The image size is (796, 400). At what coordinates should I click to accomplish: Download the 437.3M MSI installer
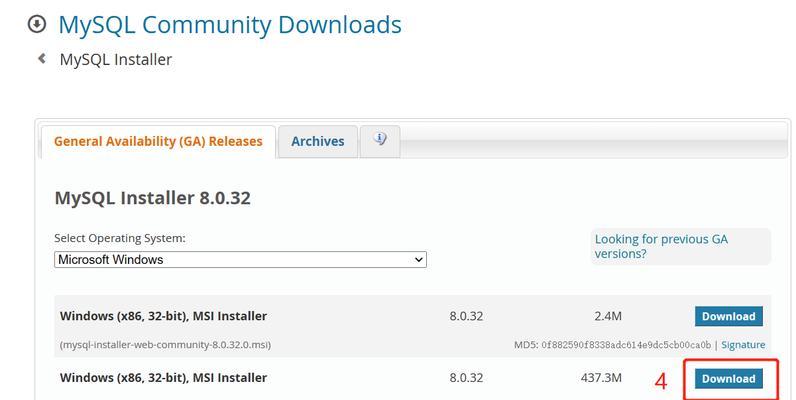click(x=728, y=379)
